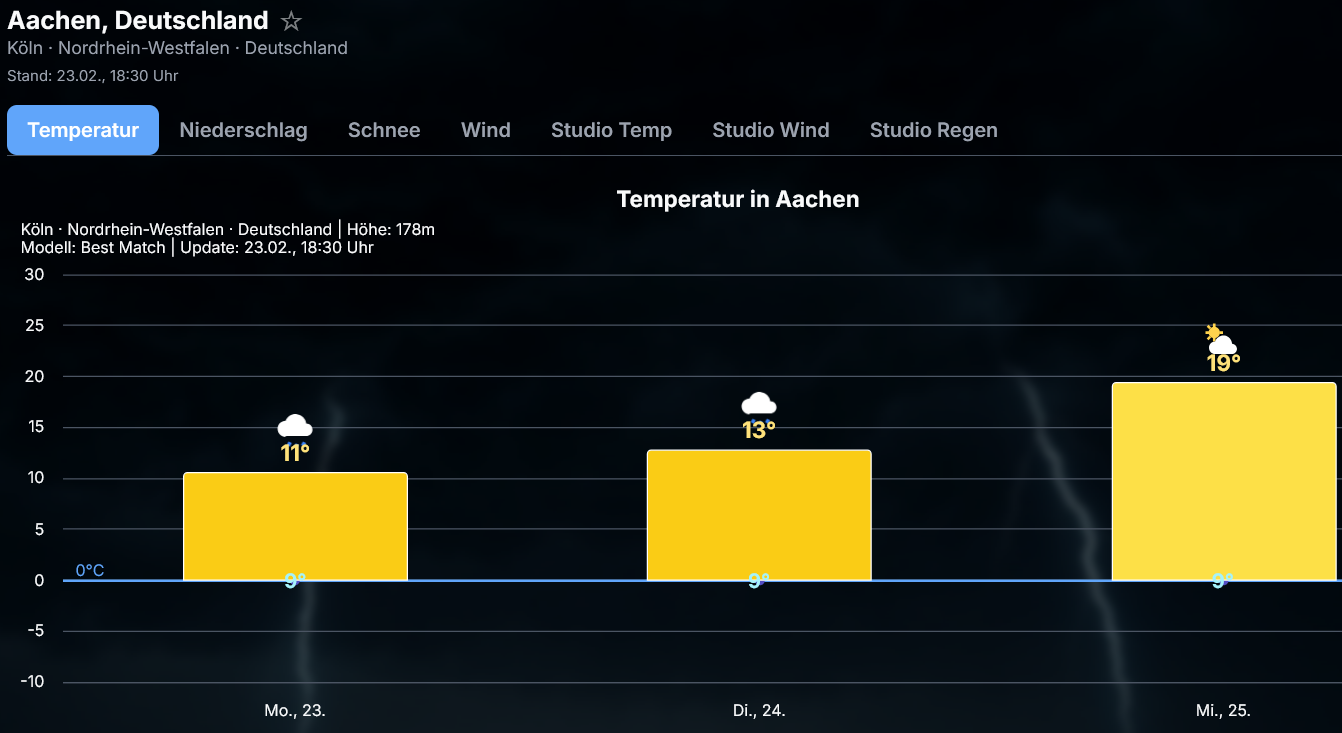Click the Mi., 25. day label
Viewport: 1342px width, 733px height.
[1223, 711]
